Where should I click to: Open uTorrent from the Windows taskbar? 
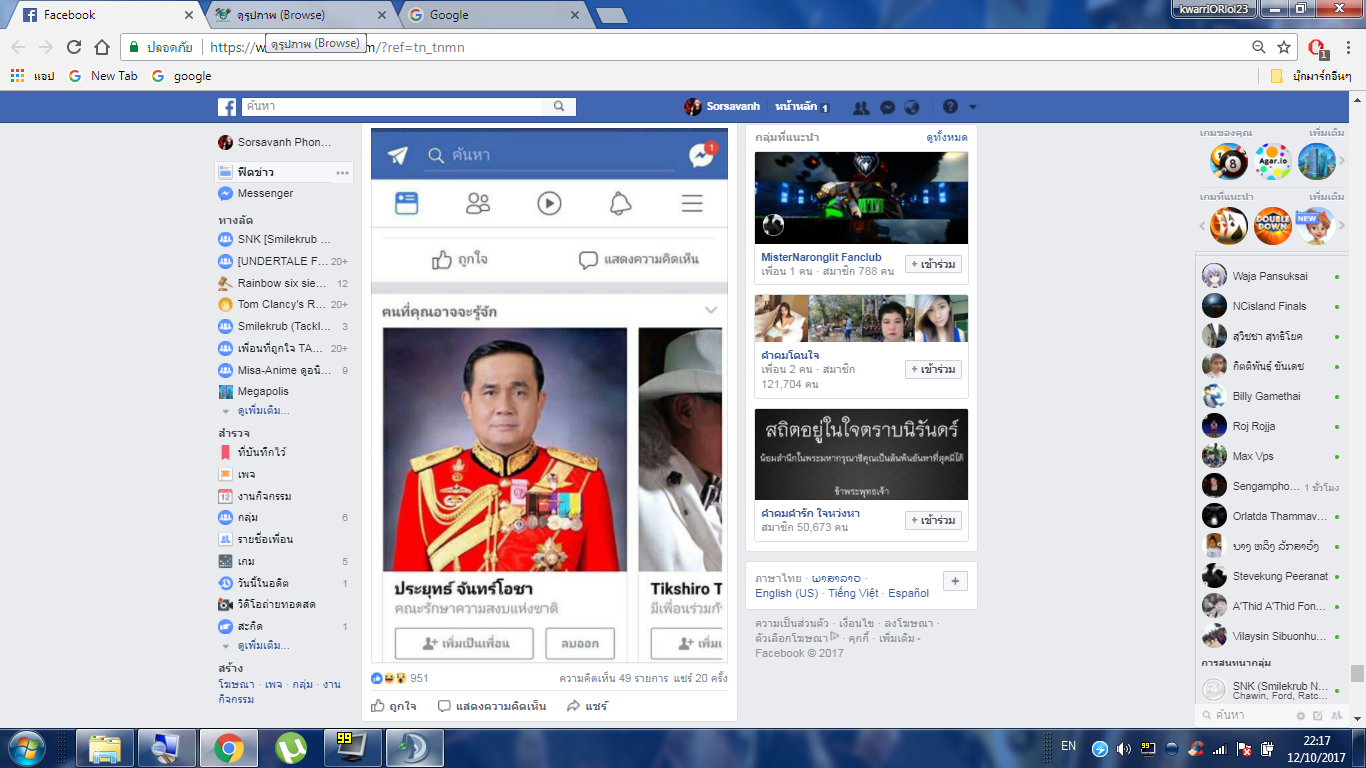click(291, 748)
